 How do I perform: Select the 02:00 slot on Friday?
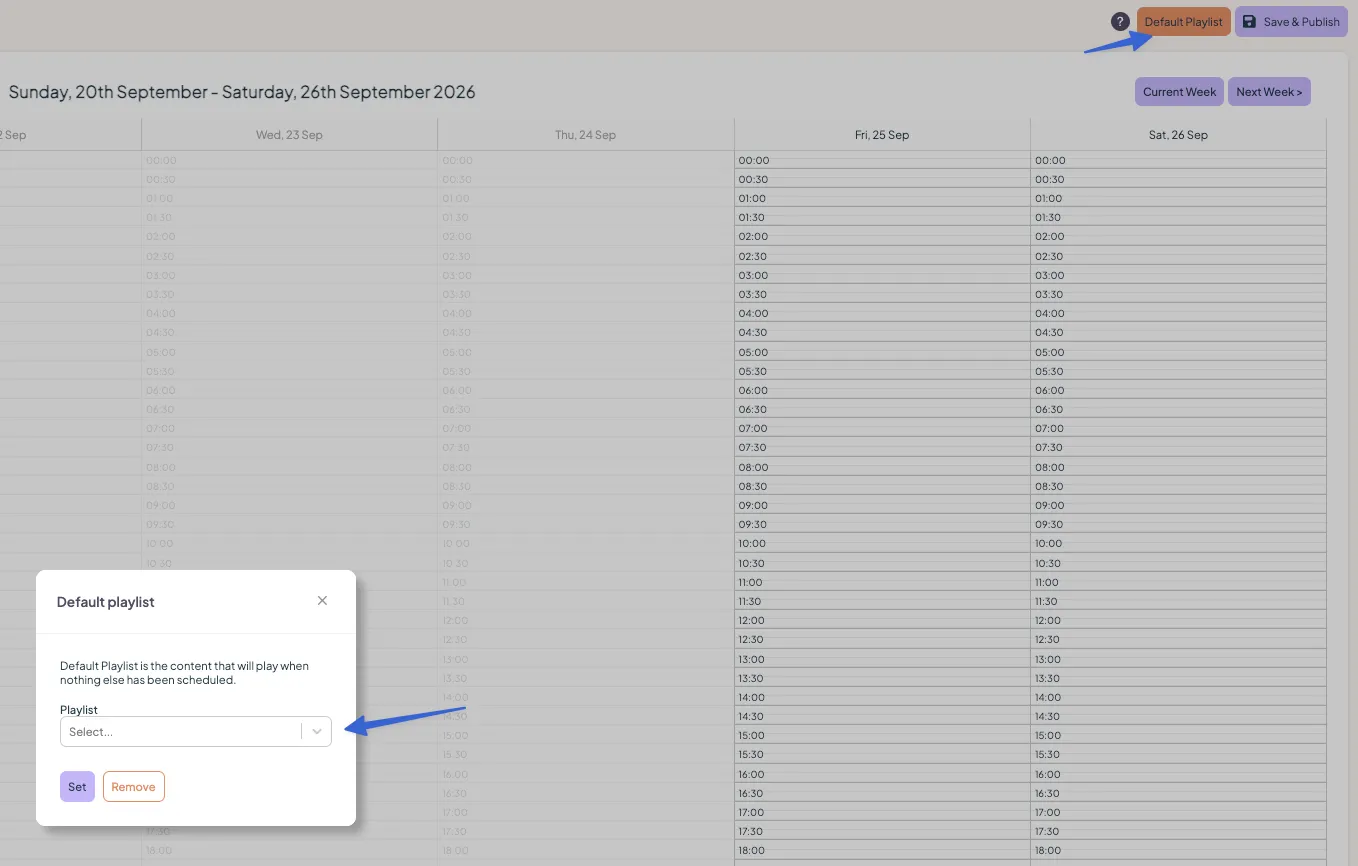click(x=882, y=237)
